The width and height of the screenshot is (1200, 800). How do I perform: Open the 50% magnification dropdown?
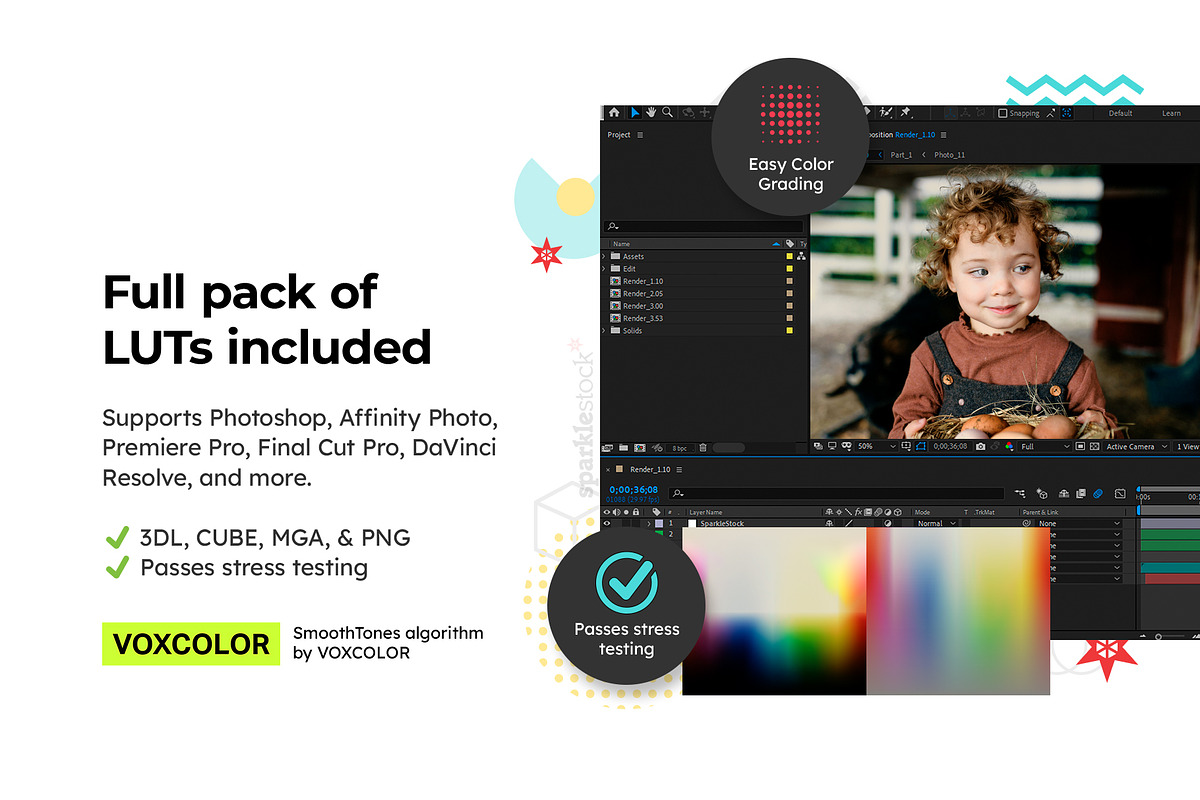[x=875, y=446]
